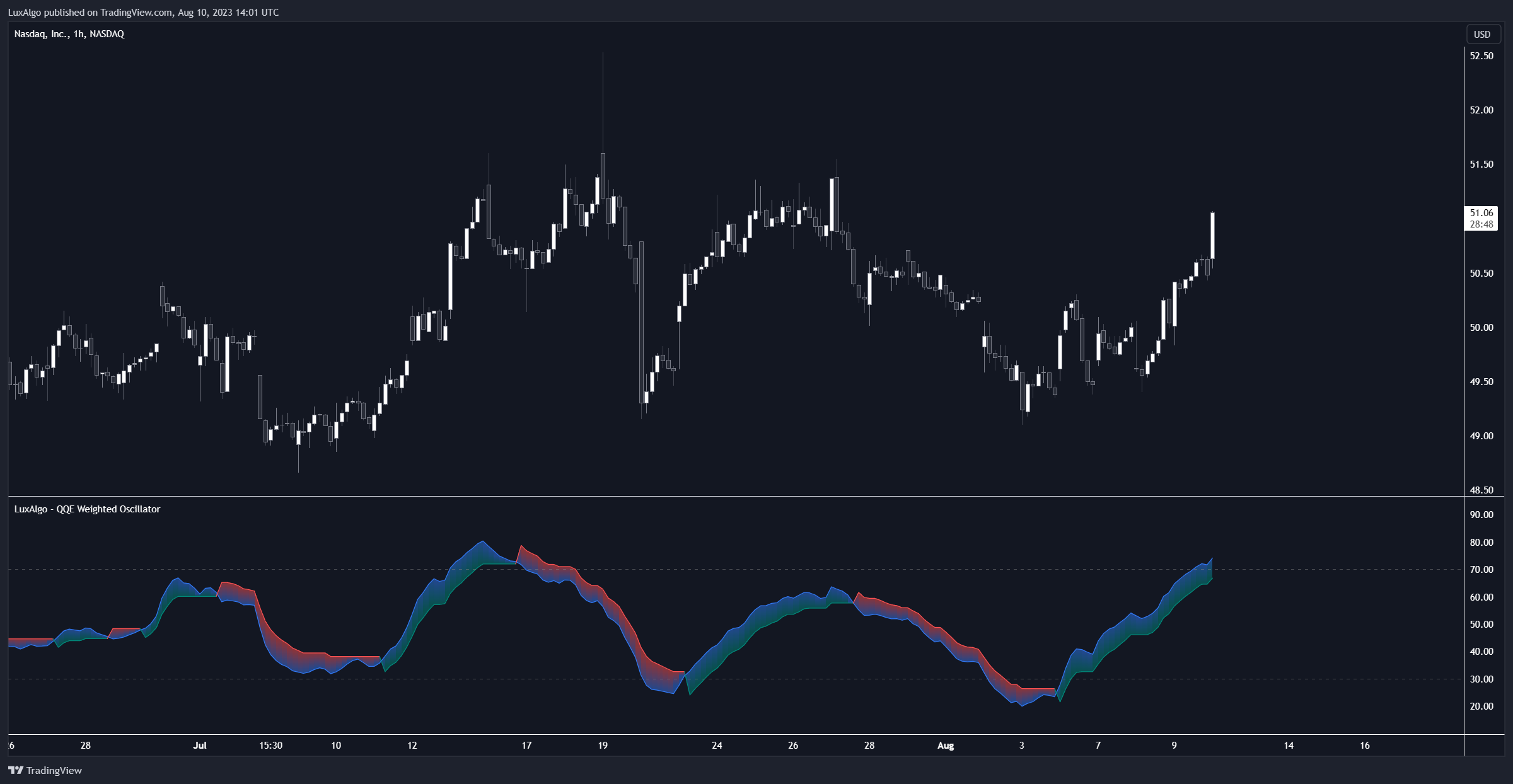Screen dimensions: 1513x784
Task: Click the 30.00 oscillator axis label
Action: click(x=1481, y=679)
